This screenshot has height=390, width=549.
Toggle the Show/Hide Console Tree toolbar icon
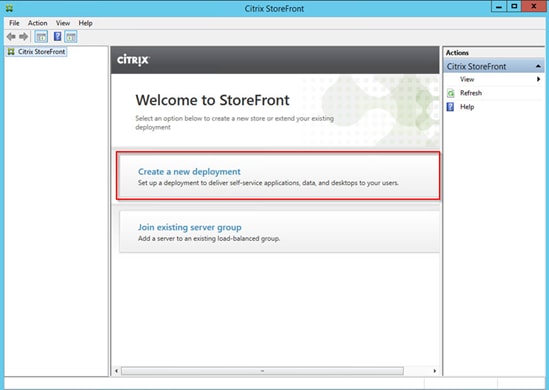pyautogui.click(x=41, y=37)
